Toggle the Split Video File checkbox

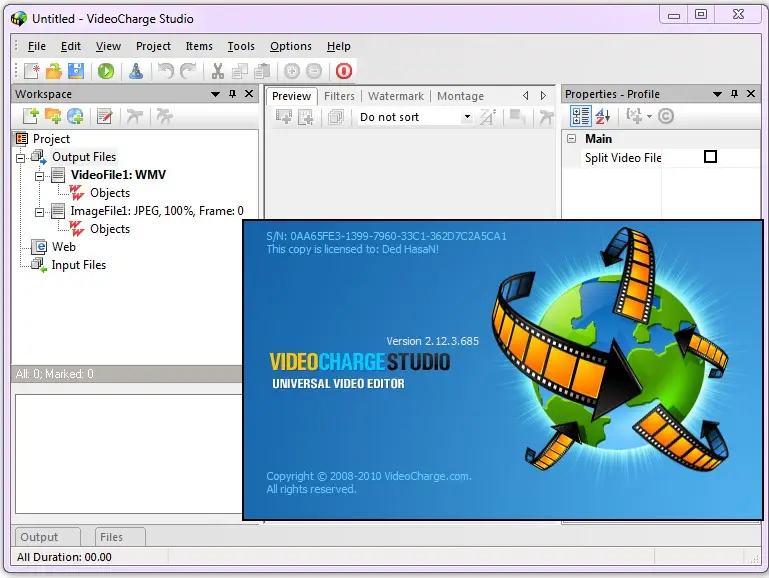[710, 157]
